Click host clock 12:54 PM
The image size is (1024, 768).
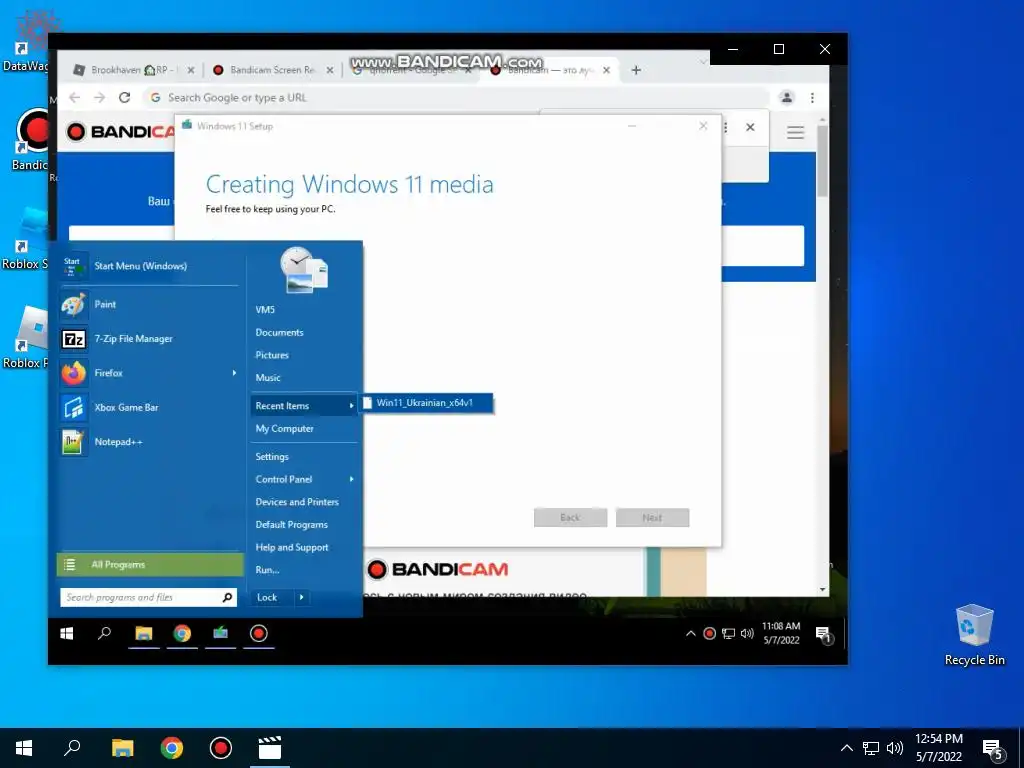[938, 748]
